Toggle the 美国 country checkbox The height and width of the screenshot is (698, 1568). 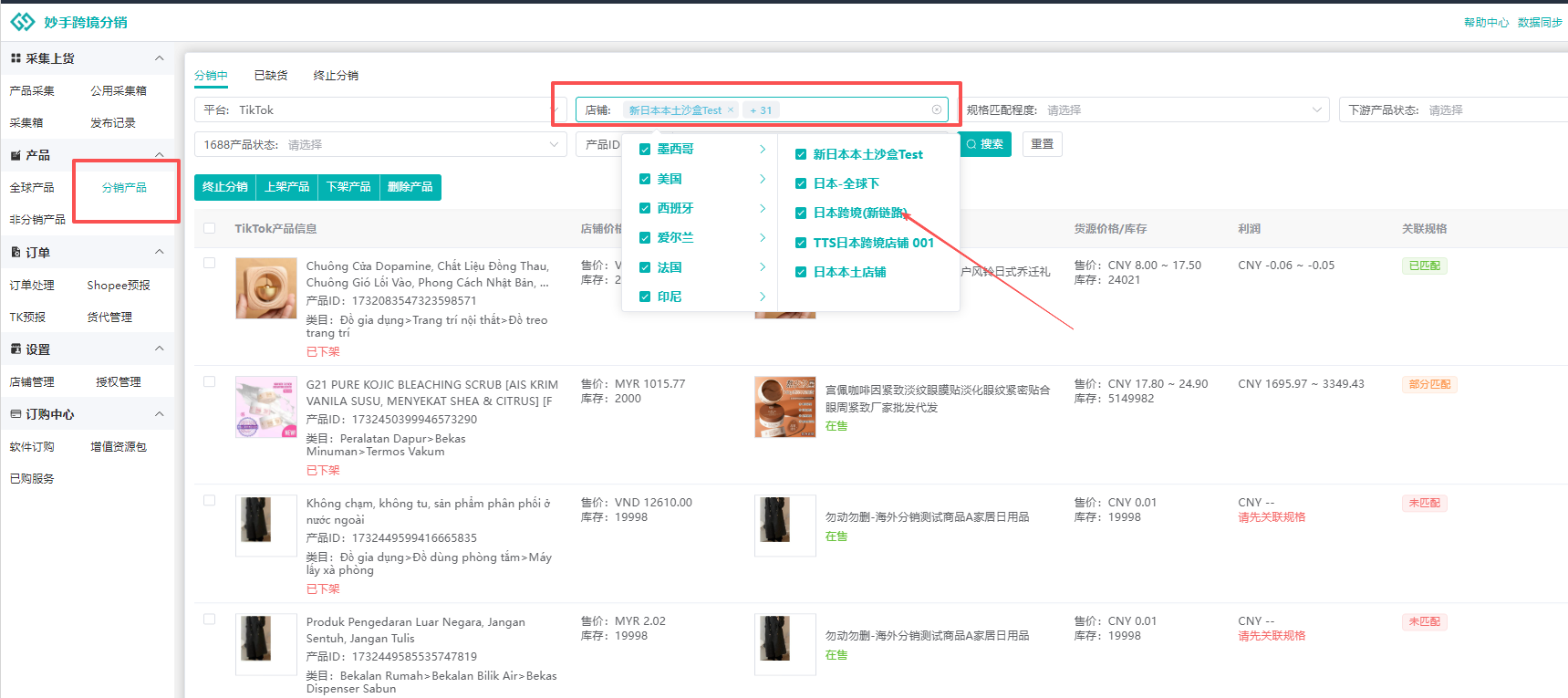pos(645,179)
